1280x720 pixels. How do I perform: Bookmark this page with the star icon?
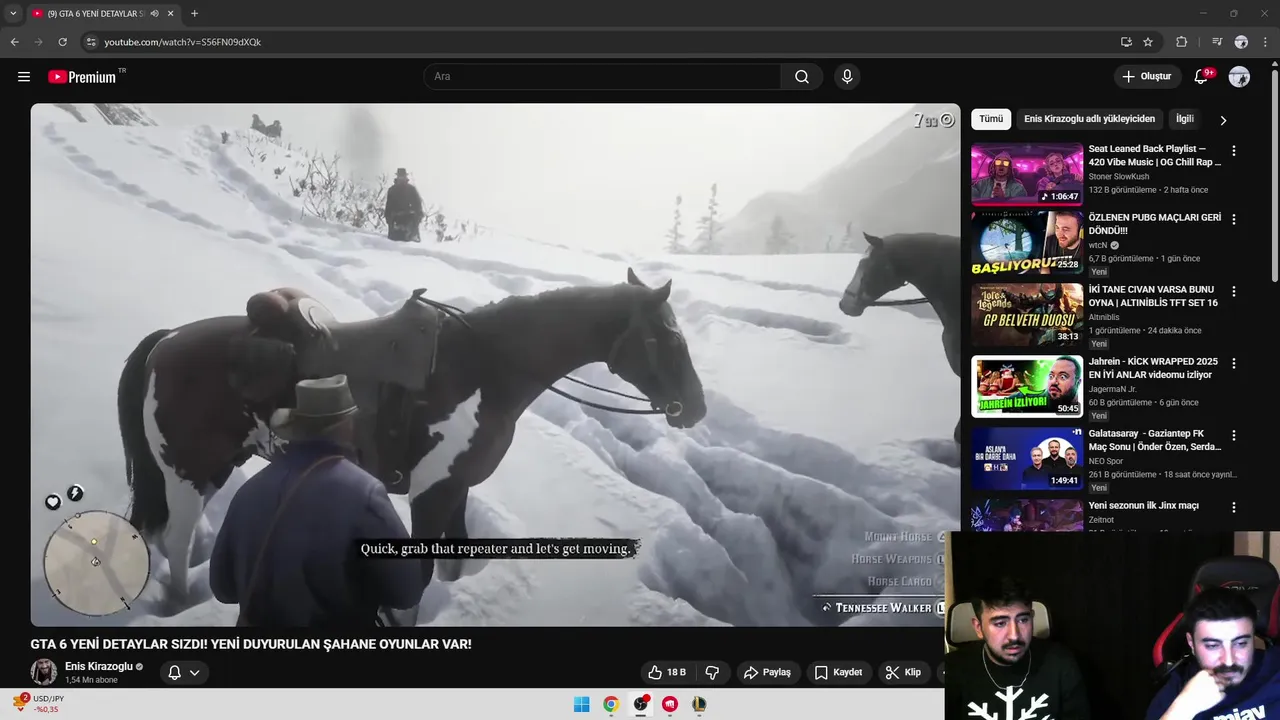1148,42
